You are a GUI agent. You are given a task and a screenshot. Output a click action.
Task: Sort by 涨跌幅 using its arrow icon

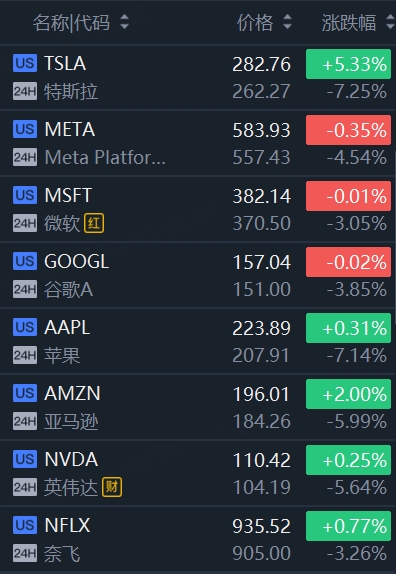click(x=391, y=22)
